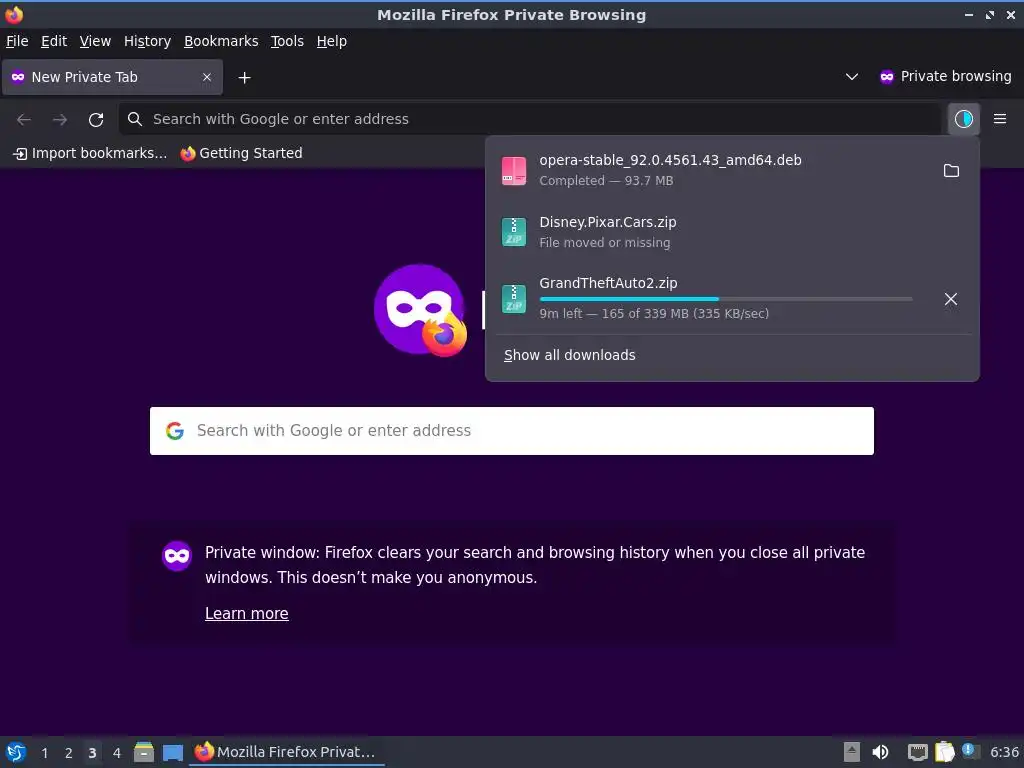Screen dimensions: 1024x768
Task: Click the Google logo in the search box
Action: click(x=175, y=430)
